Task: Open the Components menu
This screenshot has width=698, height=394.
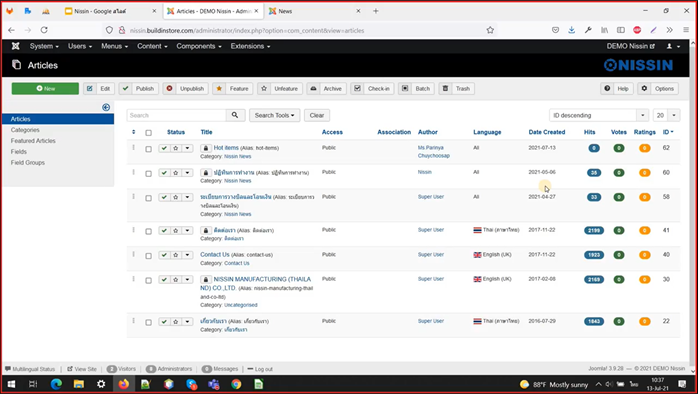Action: tap(199, 46)
